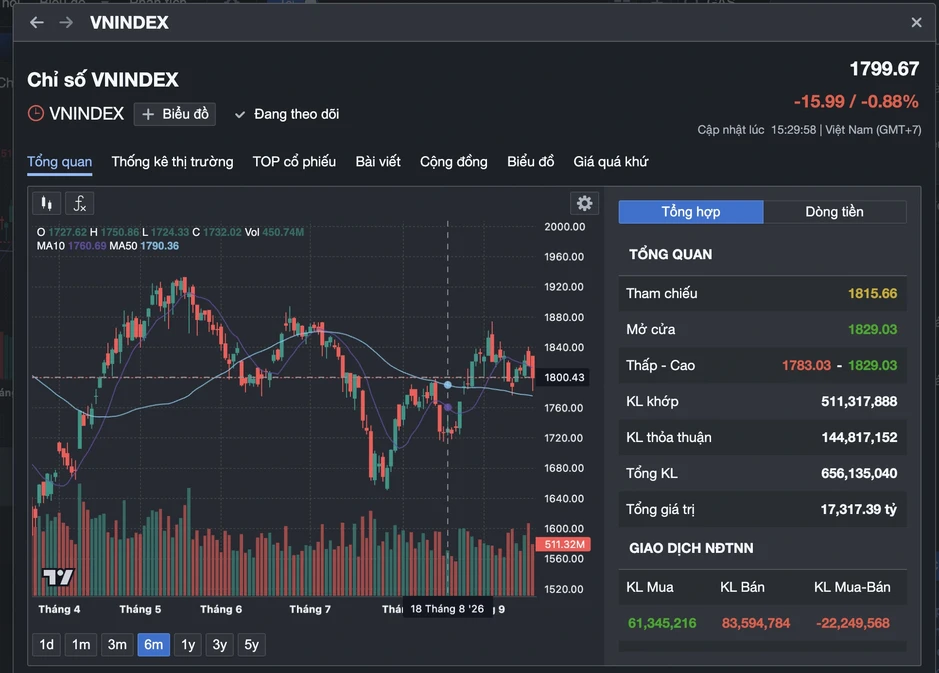Set chart range to 3y

click(x=220, y=645)
